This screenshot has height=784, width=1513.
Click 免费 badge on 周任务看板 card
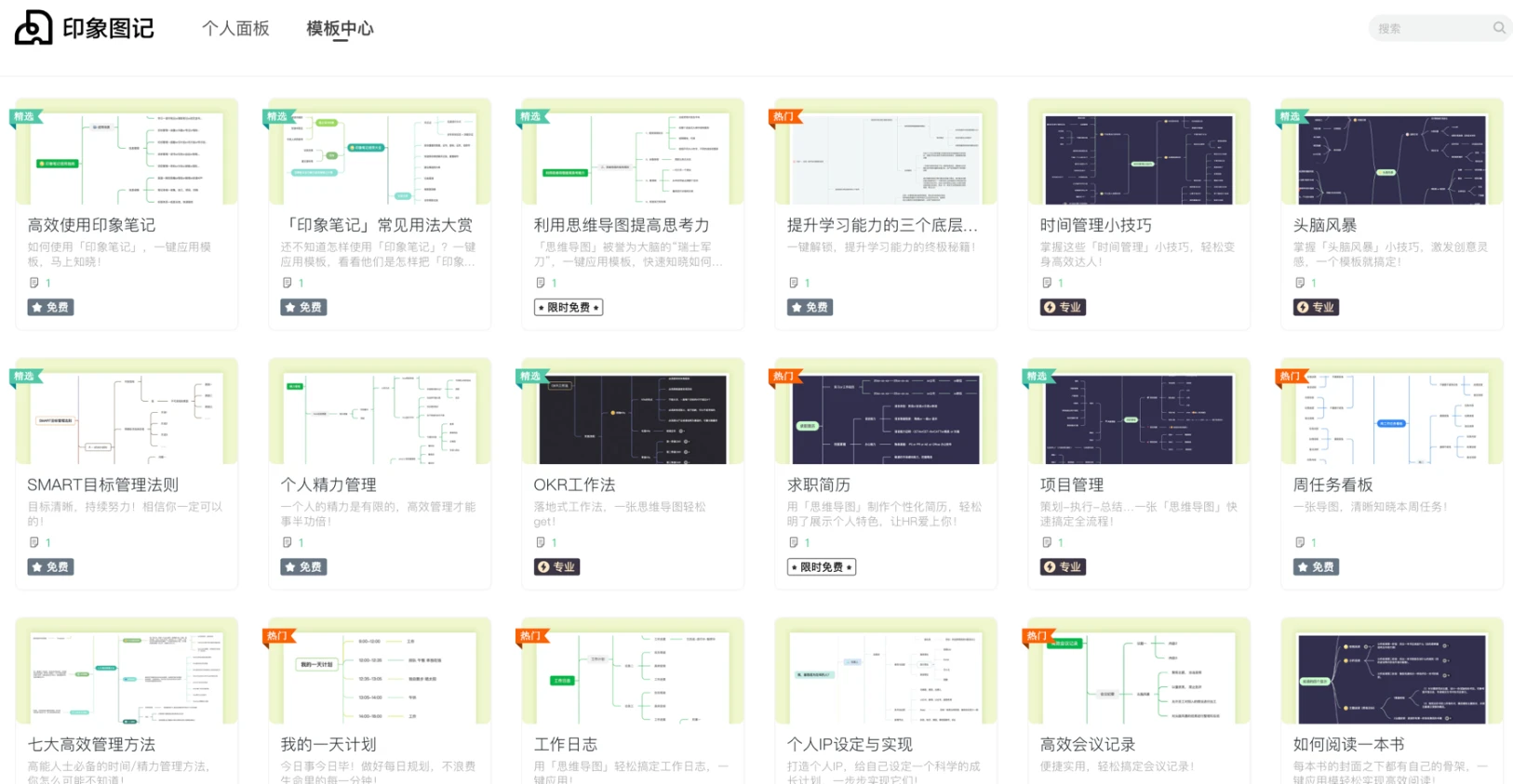click(x=1317, y=566)
